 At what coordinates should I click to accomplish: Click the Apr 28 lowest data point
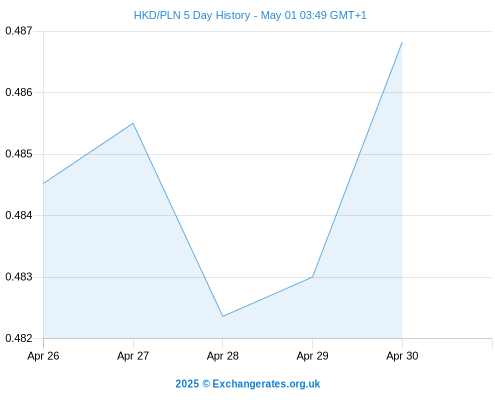click(223, 316)
